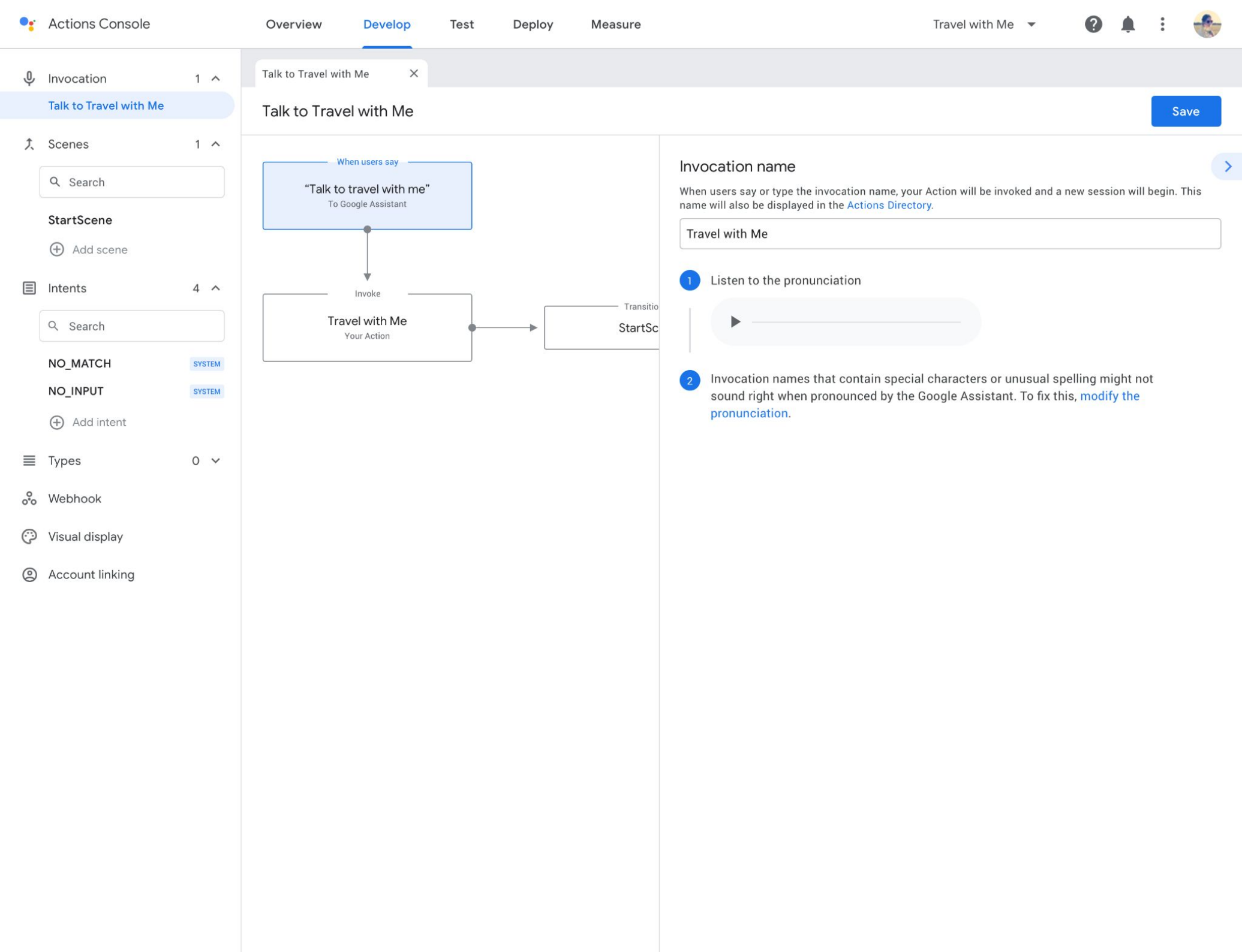Open the Webhook section
The image size is (1242, 952).
click(x=74, y=498)
